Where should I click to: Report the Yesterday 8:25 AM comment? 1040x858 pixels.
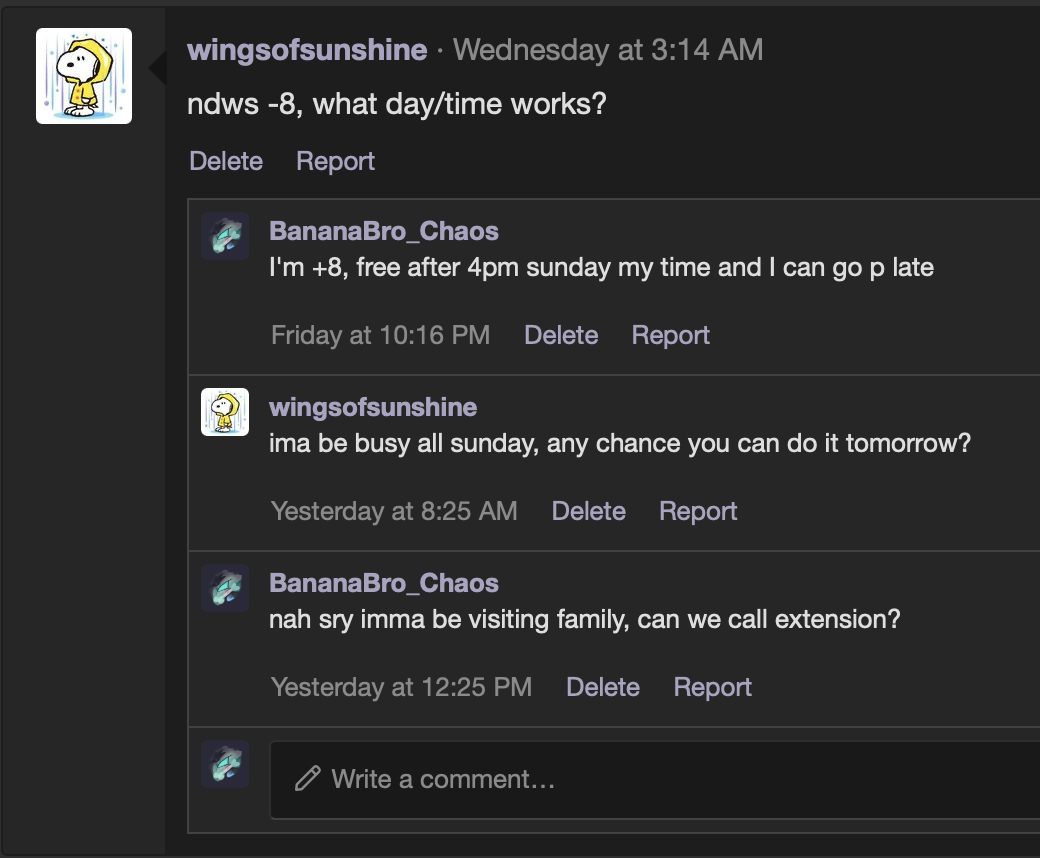698,511
